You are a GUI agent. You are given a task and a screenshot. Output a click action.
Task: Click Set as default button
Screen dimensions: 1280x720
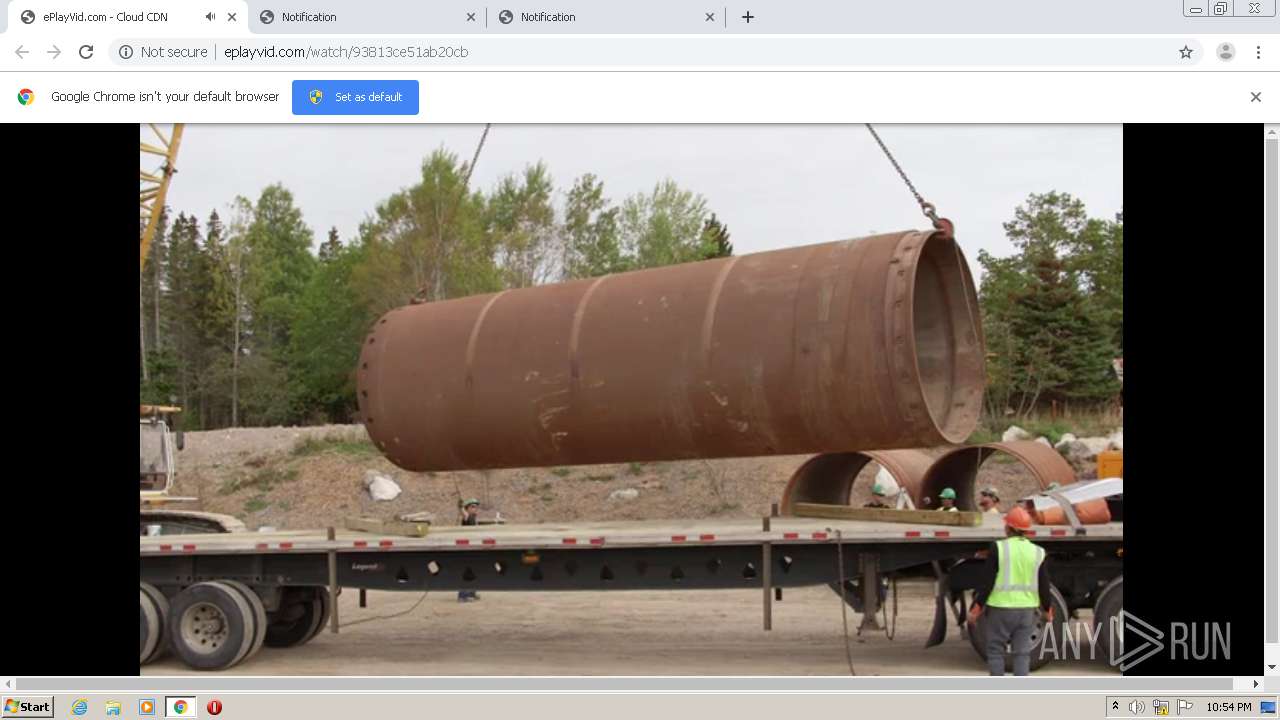tap(355, 97)
